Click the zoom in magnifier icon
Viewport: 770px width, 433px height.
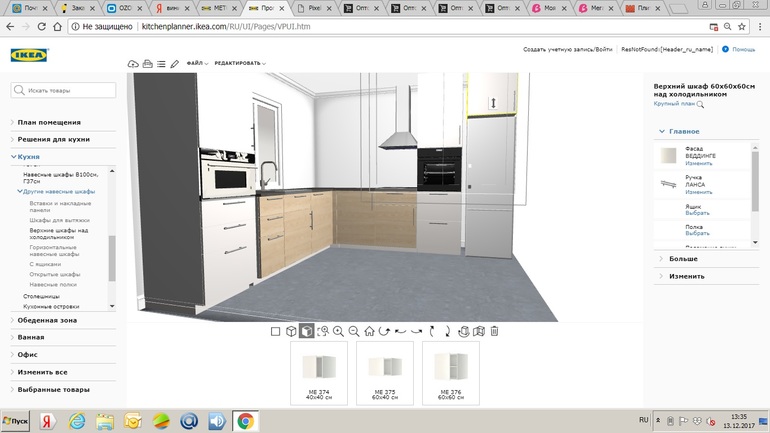pyautogui.click(x=338, y=331)
